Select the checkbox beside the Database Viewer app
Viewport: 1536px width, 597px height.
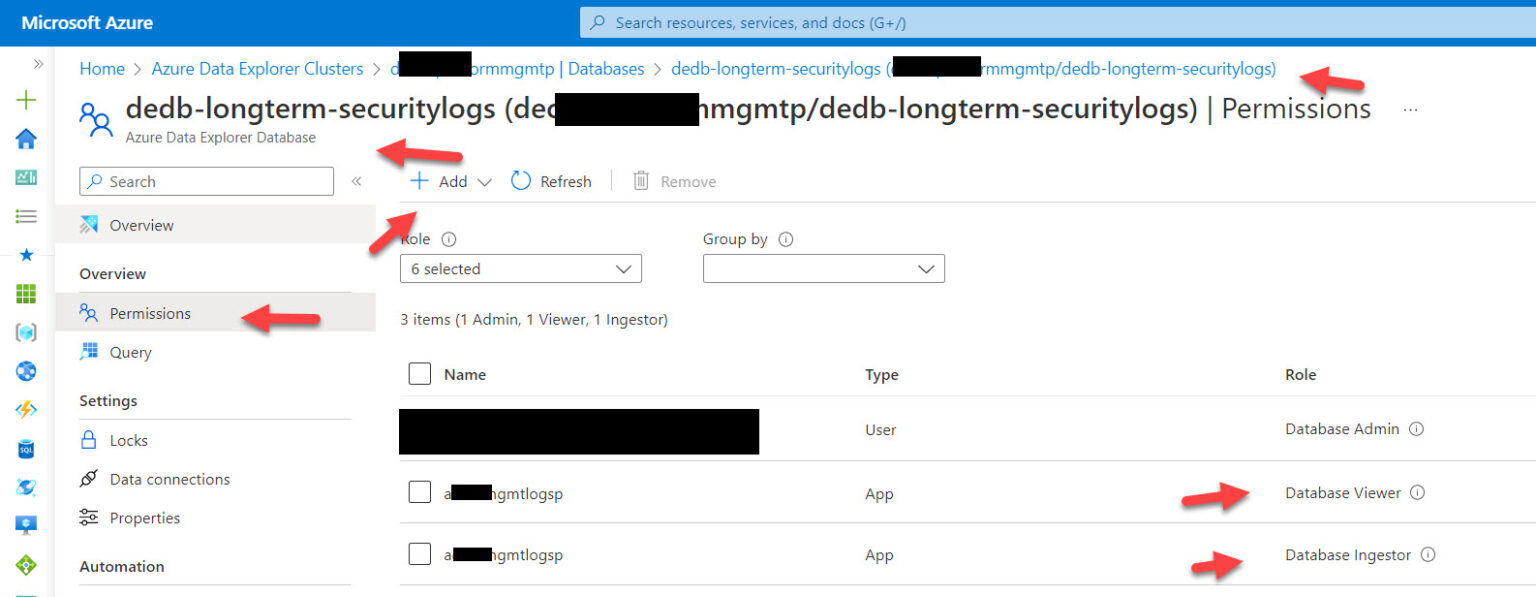(419, 492)
